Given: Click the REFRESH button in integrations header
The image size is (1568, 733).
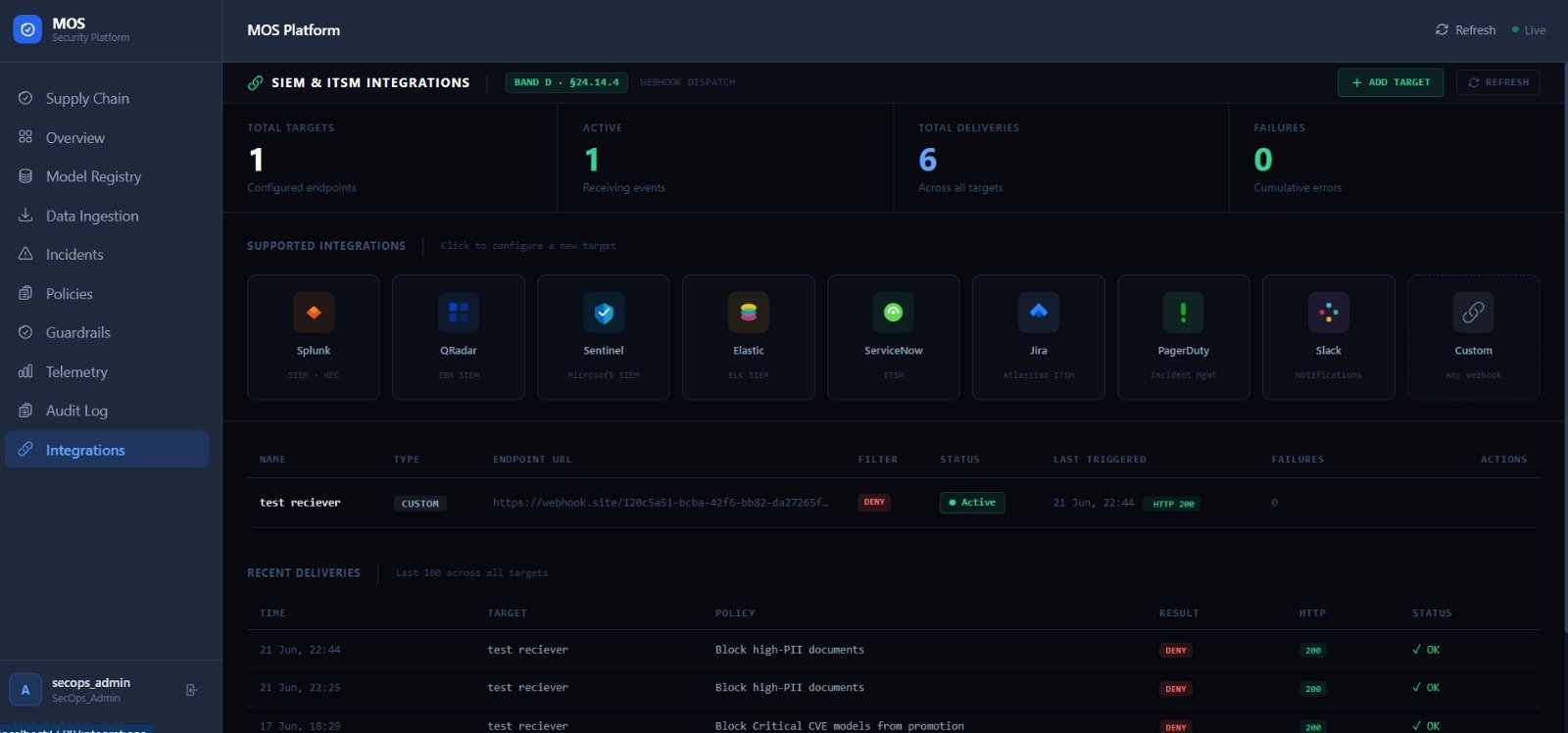Looking at the screenshot, I should [x=1497, y=82].
